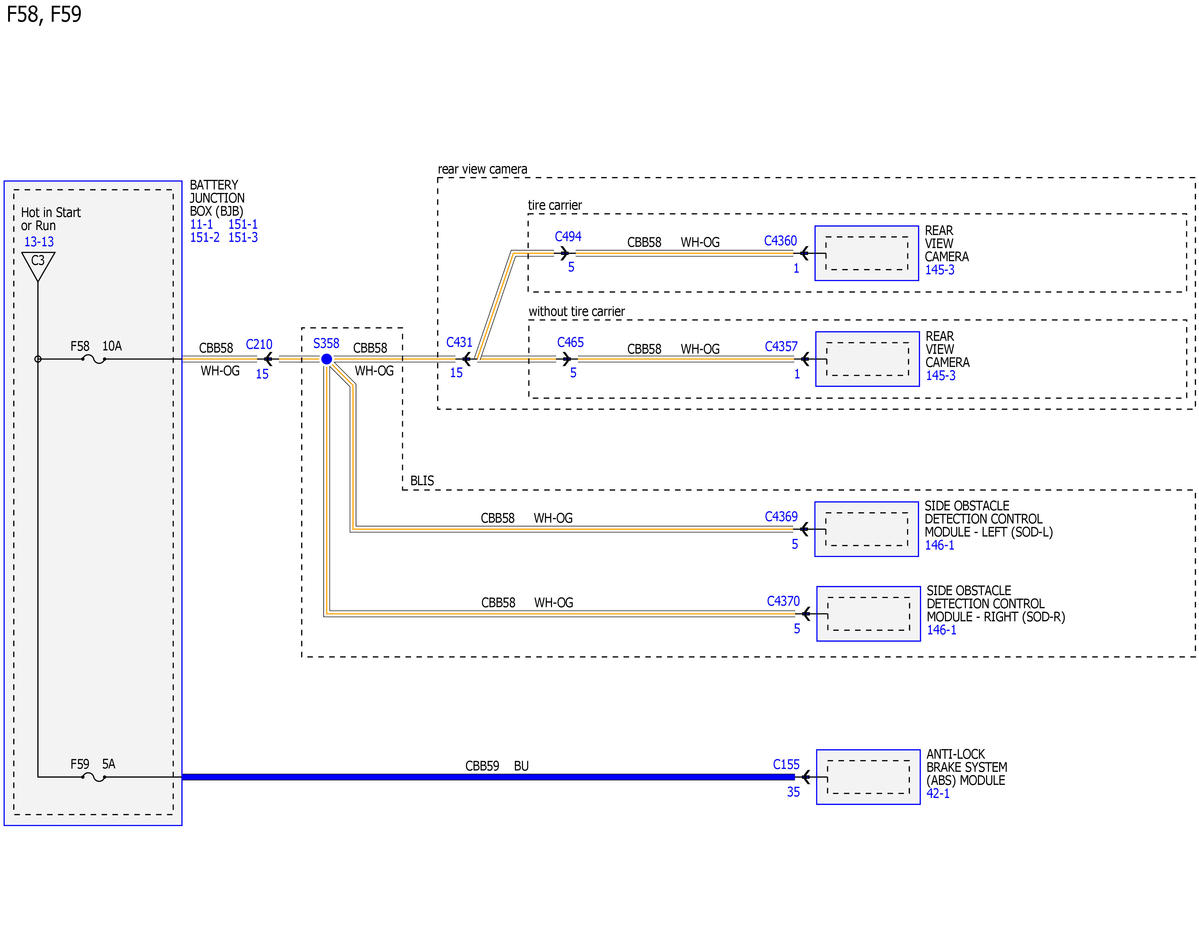The height and width of the screenshot is (927, 1199).
Task: Open connector link C4357
Action: click(781, 346)
